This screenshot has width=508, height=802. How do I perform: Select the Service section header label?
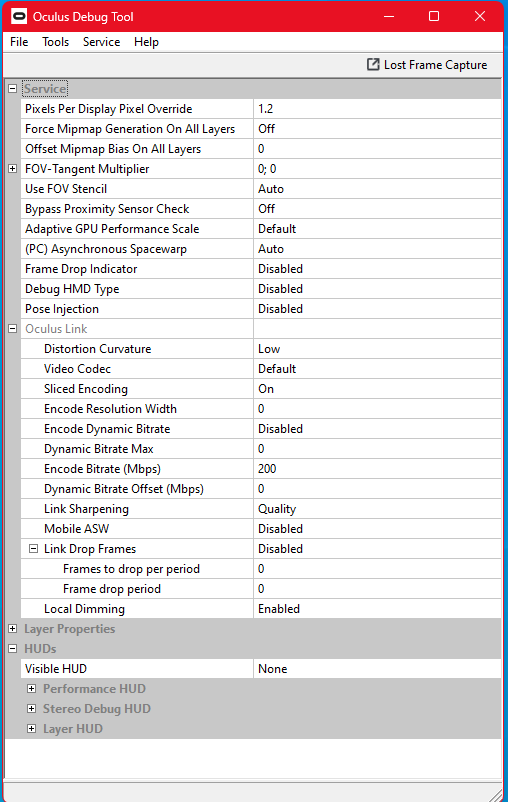pos(45,88)
